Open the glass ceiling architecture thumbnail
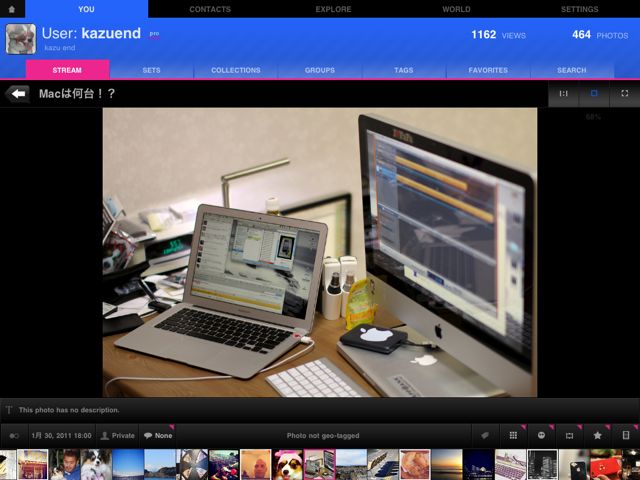This screenshot has width=640, height=480. (x=192, y=464)
